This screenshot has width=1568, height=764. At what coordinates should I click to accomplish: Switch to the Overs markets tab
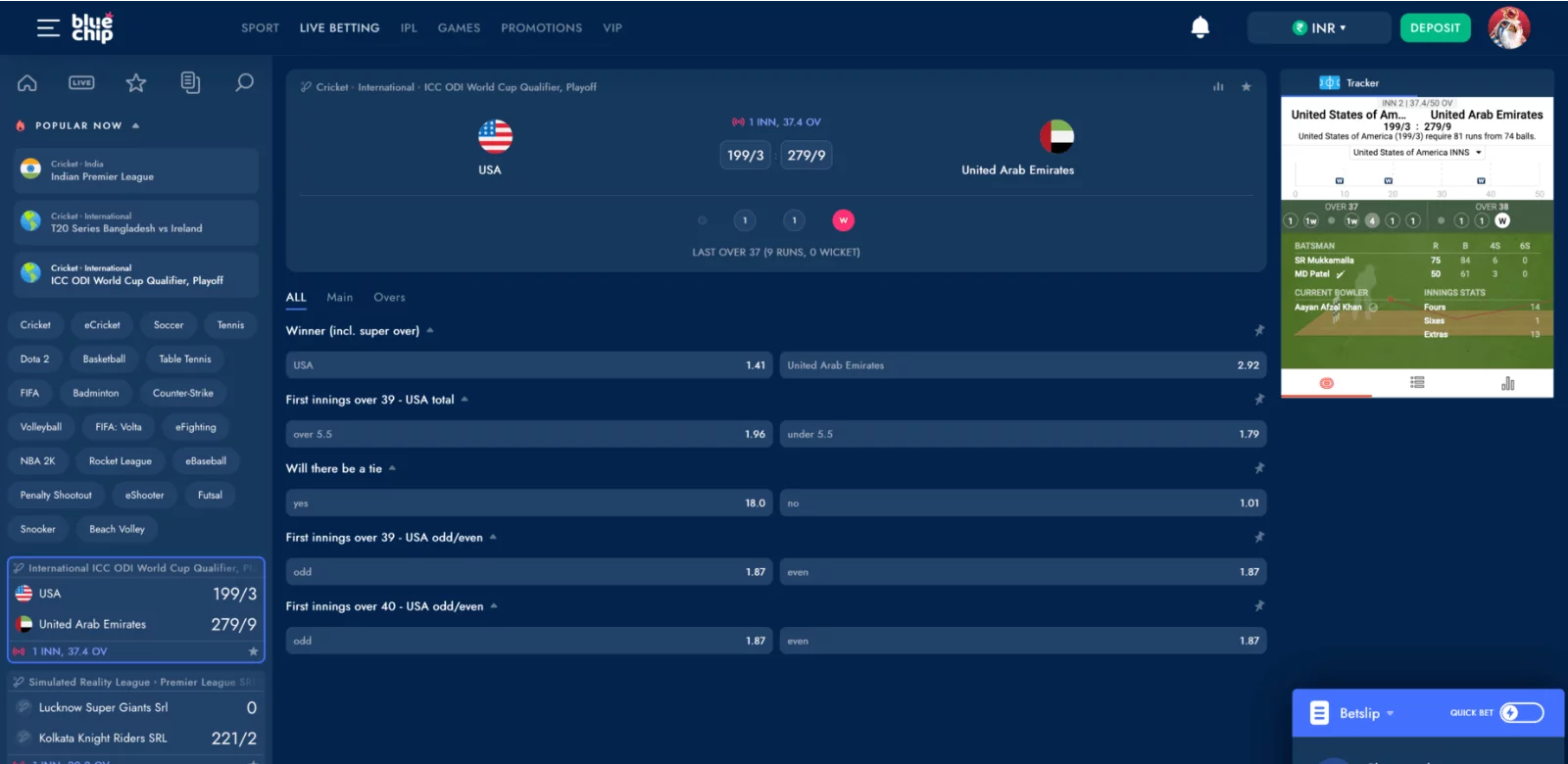[x=389, y=298]
